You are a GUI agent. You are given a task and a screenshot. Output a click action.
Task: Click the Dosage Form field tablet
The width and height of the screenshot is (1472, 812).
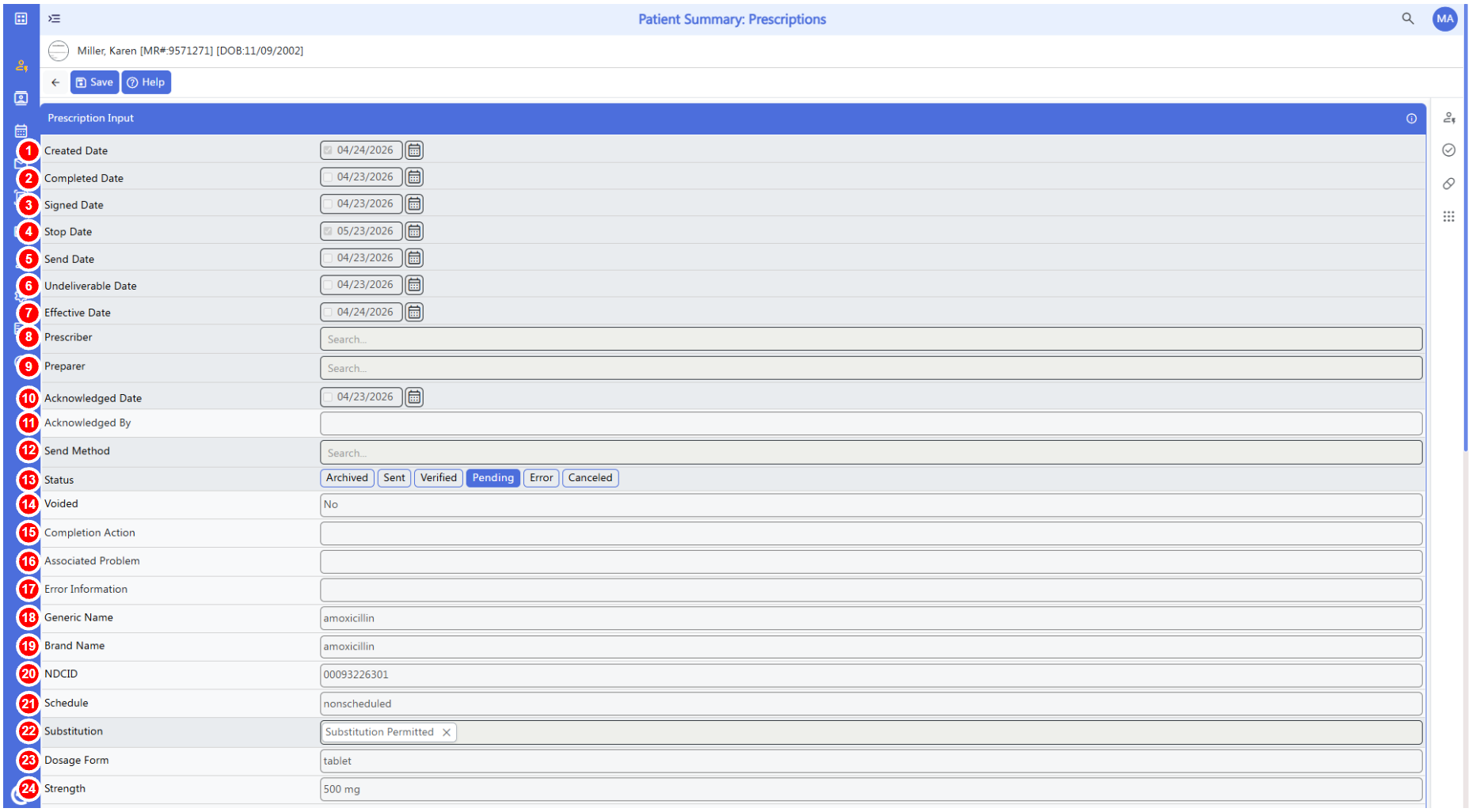coord(871,761)
